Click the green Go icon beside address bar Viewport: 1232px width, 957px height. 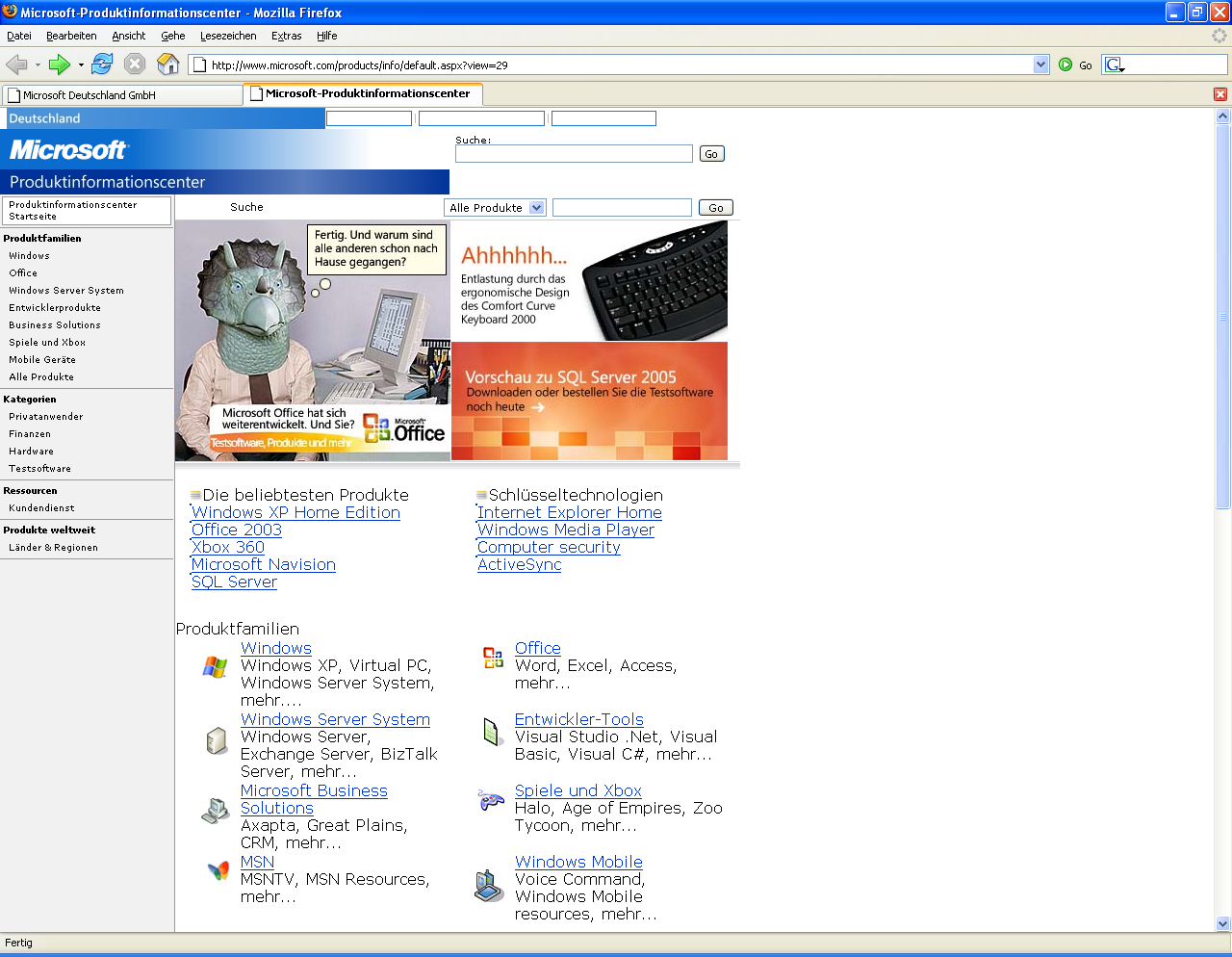point(1065,65)
